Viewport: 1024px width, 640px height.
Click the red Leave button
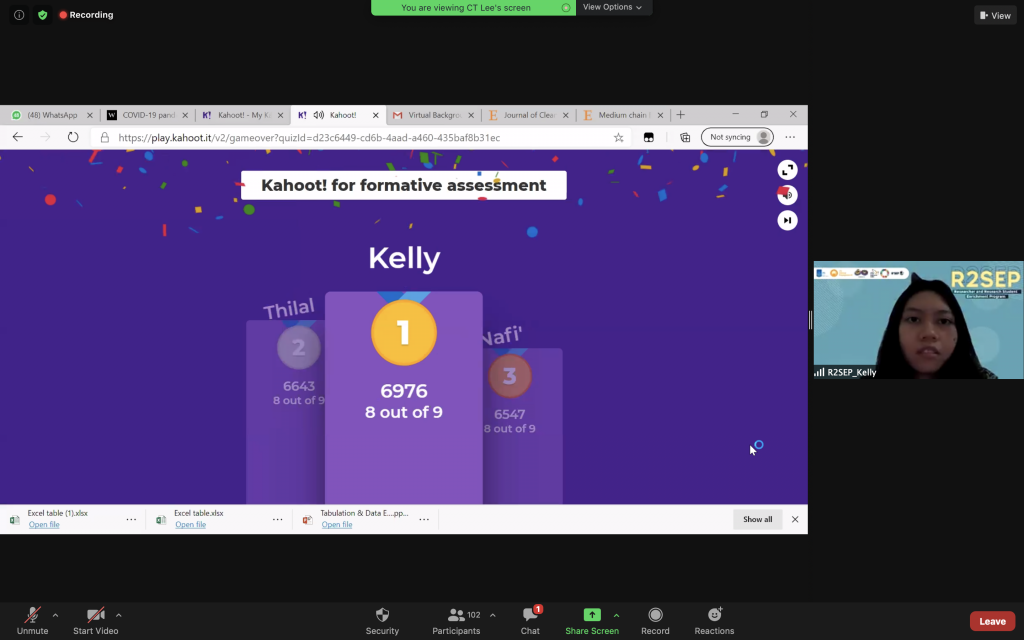coord(992,621)
